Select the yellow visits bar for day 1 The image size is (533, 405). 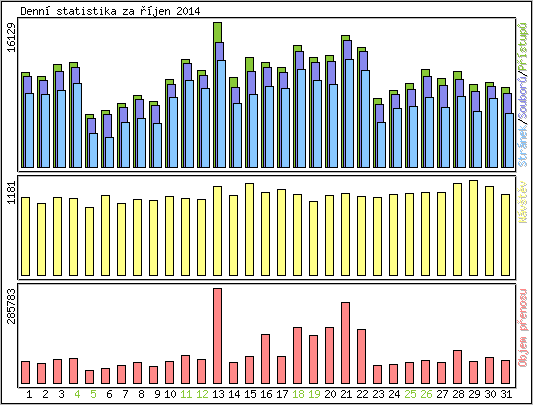(x=25, y=237)
